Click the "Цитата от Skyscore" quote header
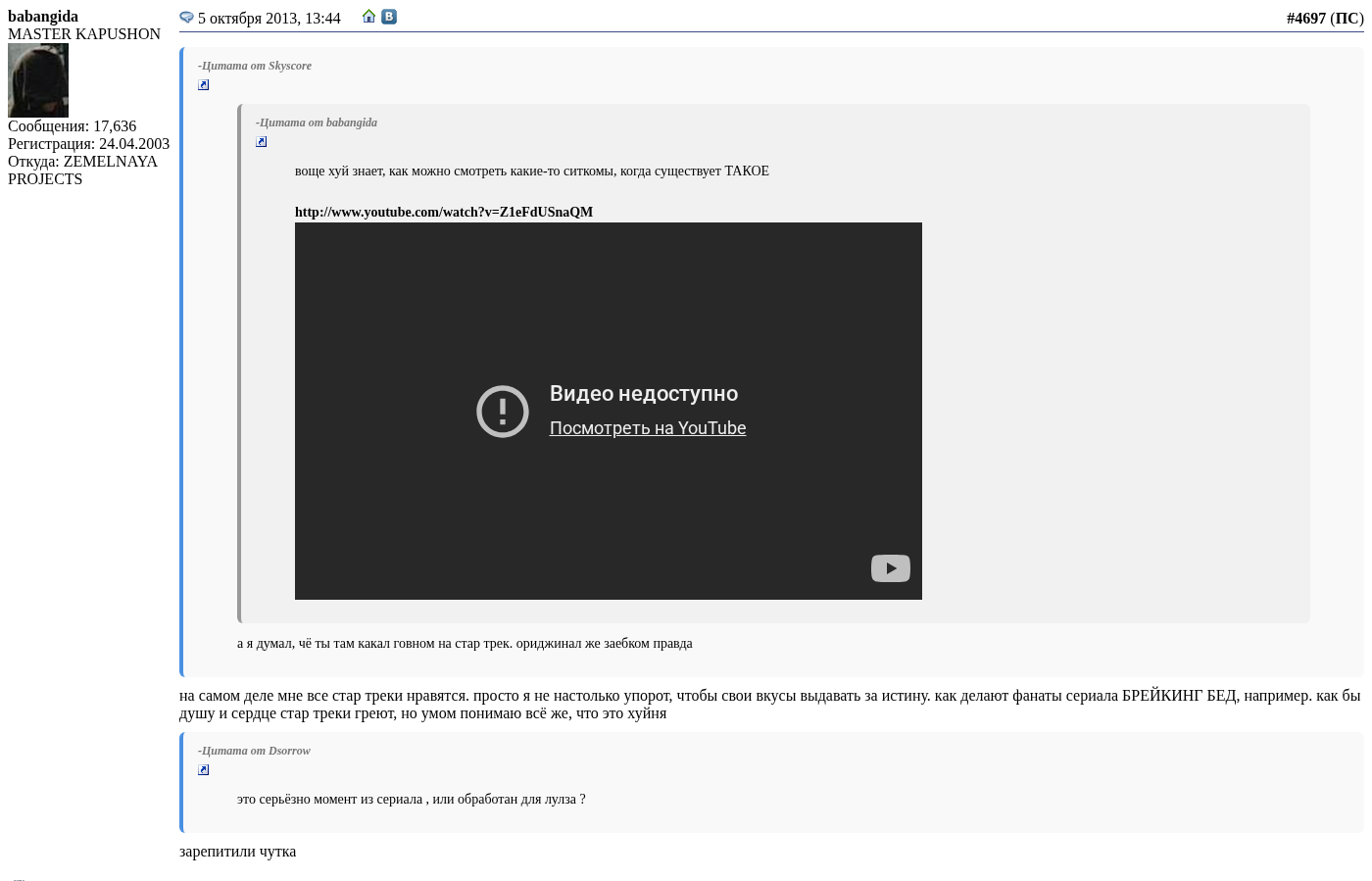 pyautogui.click(x=255, y=66)
